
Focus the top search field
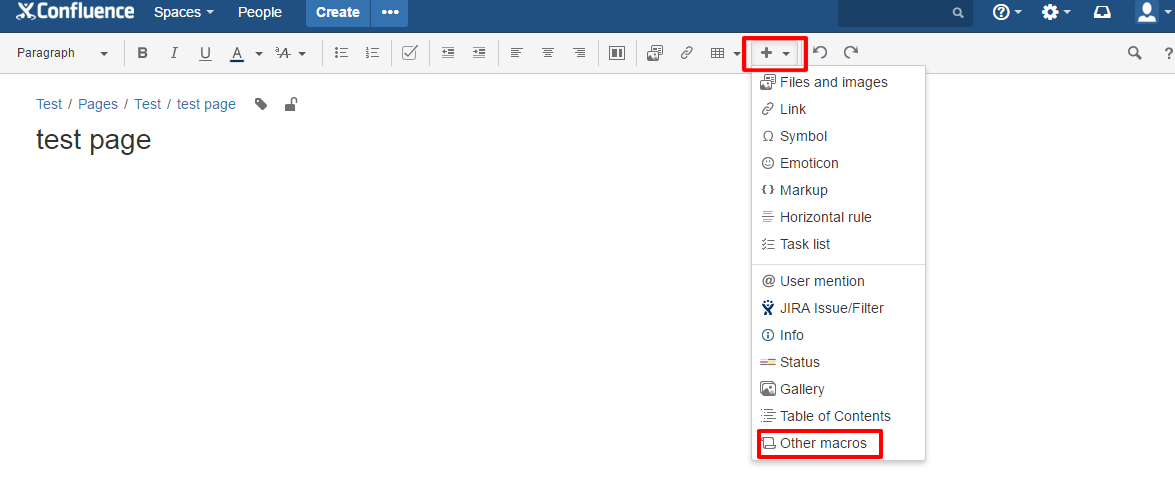click(x=905, y=13)
